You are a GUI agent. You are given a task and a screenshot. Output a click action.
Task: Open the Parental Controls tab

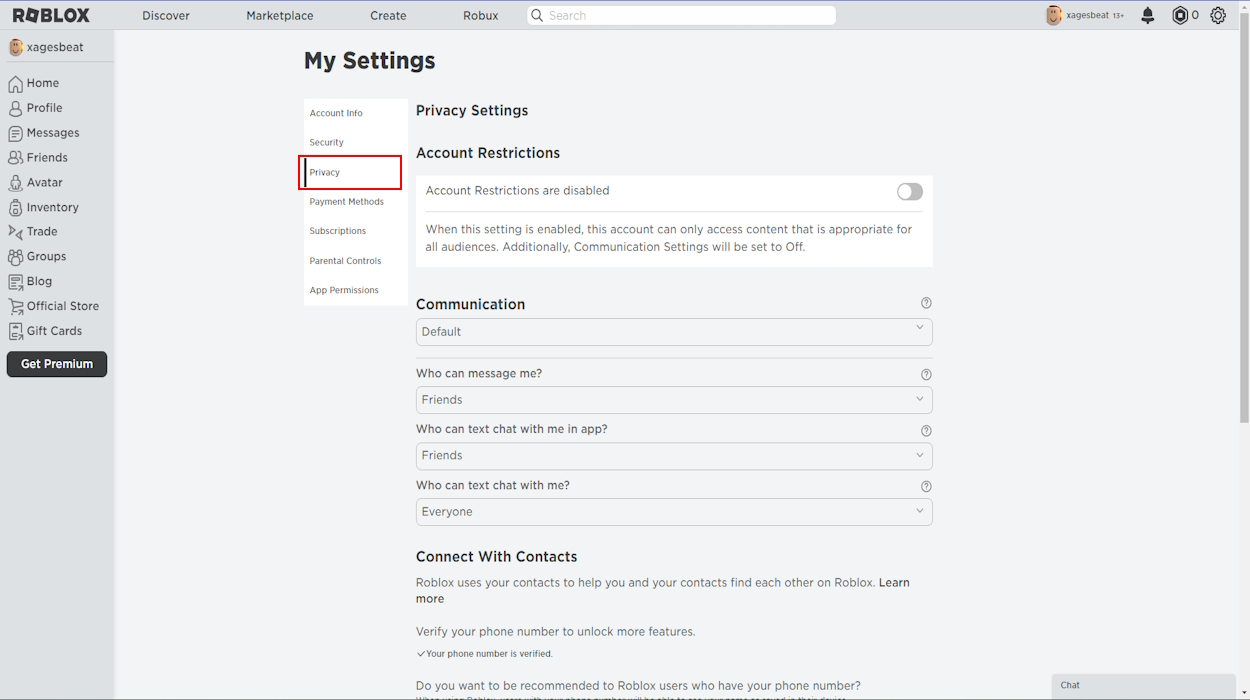click(x=345, y=260)
